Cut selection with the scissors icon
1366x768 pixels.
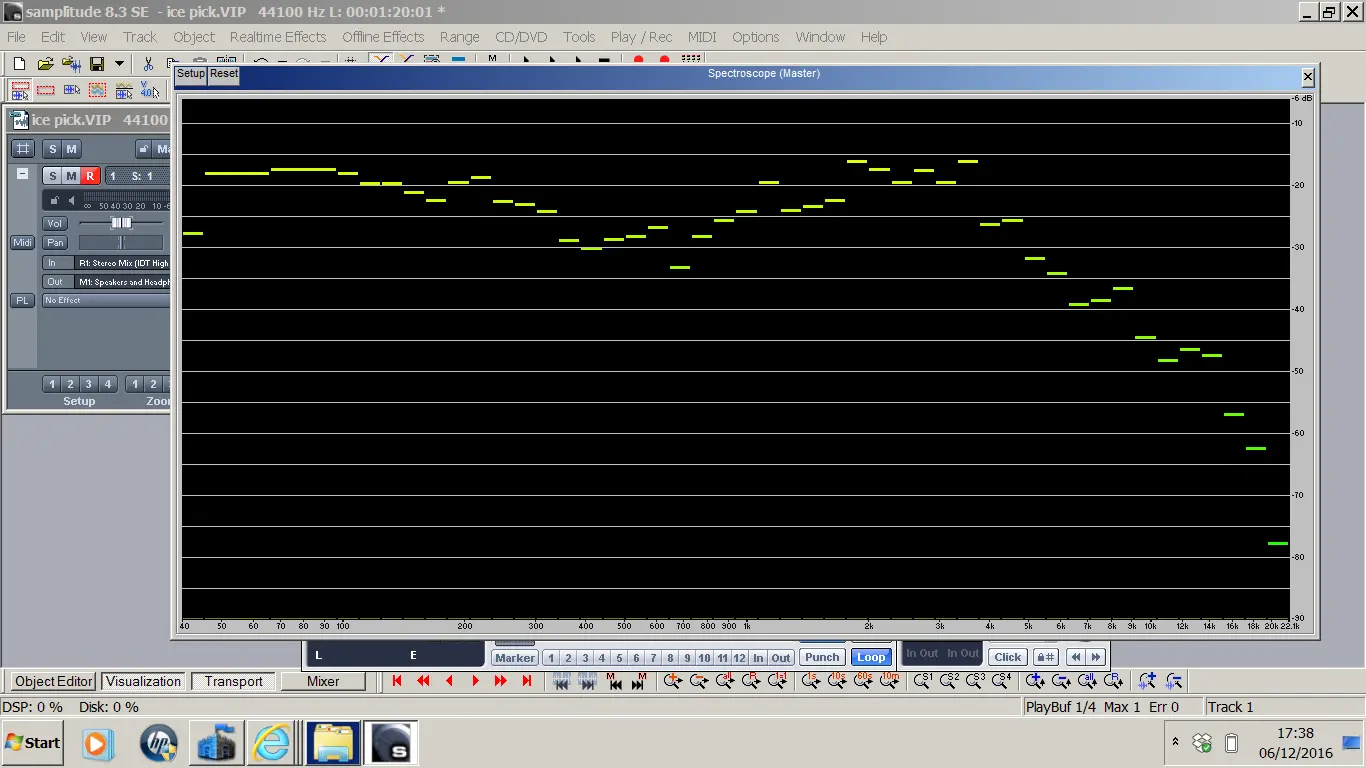point(148,63)
